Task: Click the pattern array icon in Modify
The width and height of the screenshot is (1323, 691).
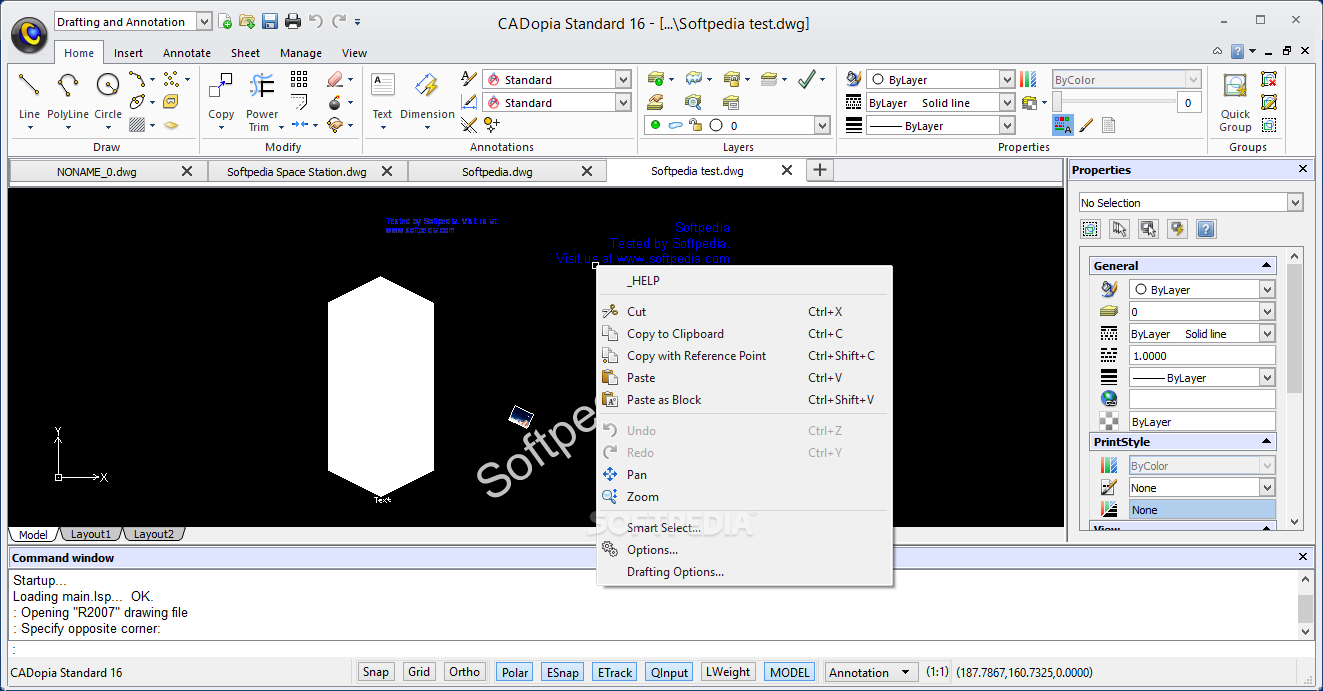Action: coord(299,79)
